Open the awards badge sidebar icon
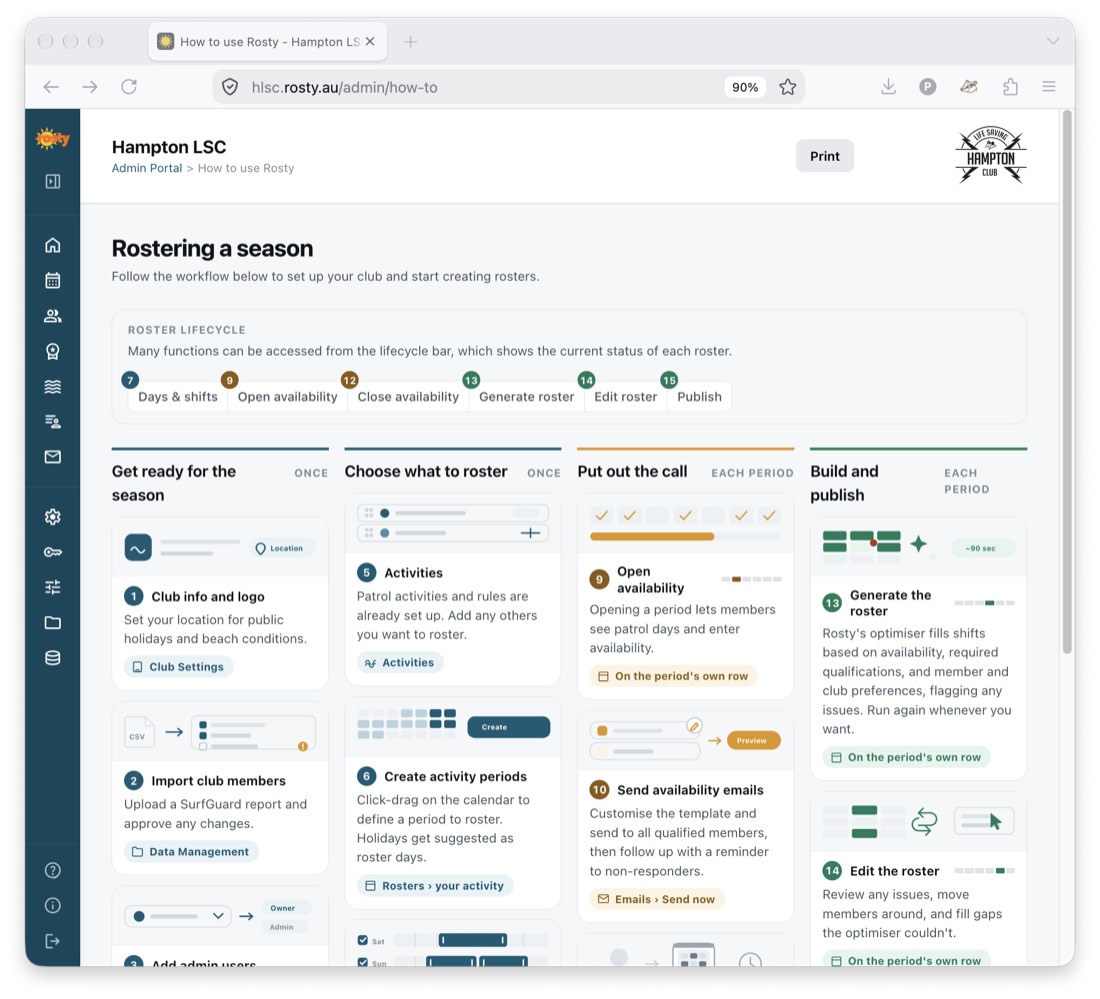 tap(53, 351)
